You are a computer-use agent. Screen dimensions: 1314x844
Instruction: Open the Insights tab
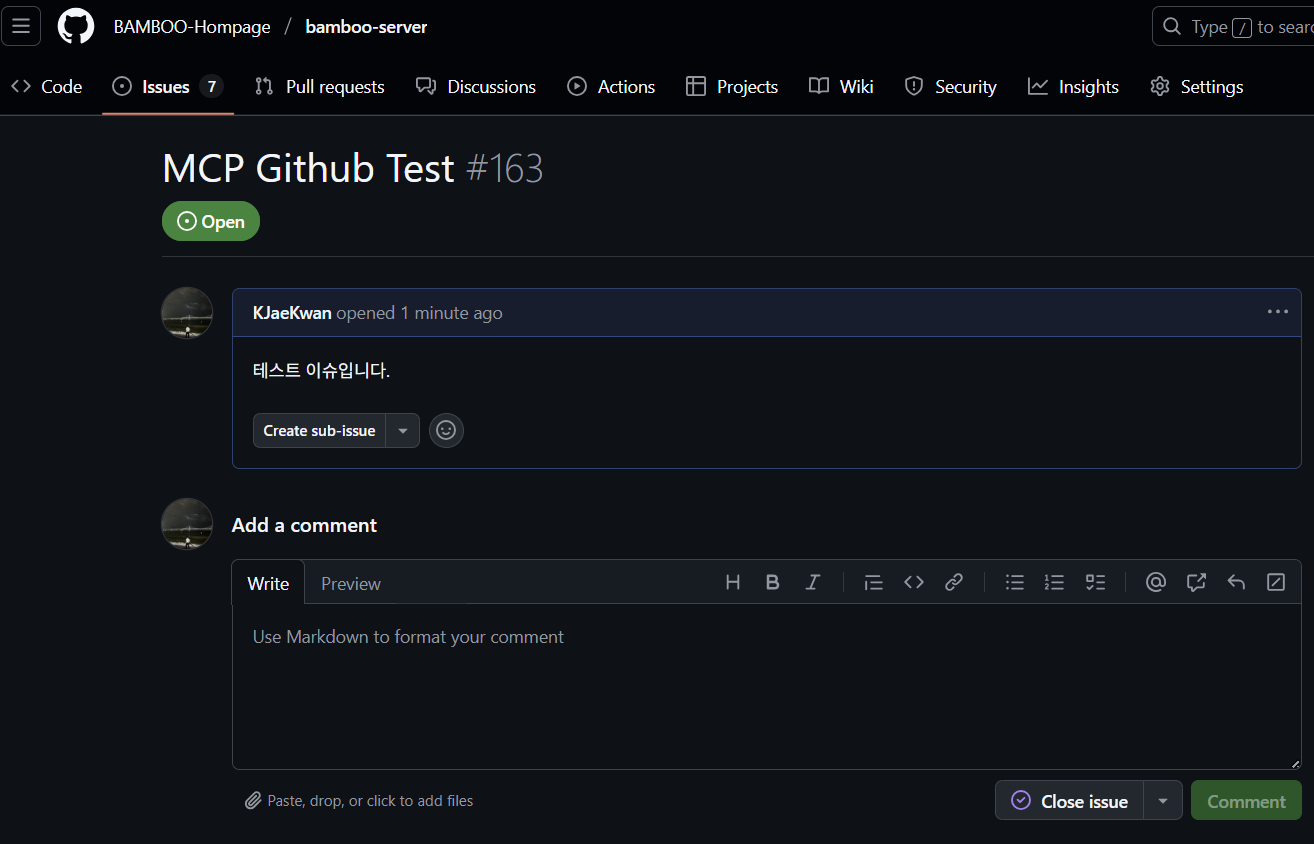point(1073,87)
